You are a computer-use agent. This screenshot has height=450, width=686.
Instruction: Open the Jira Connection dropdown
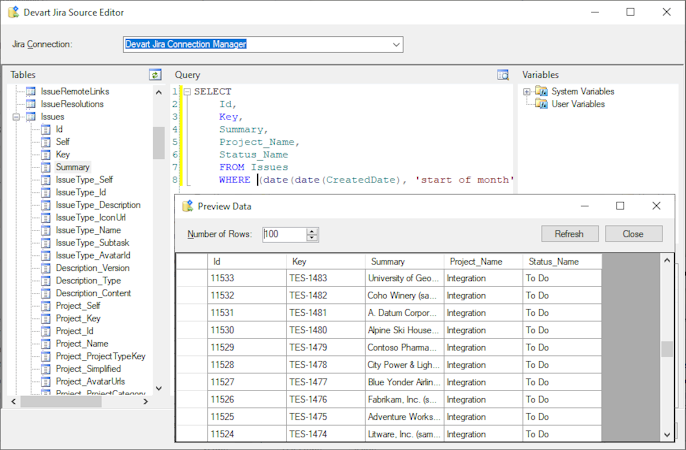pyautogui.click(x=396, y=45)
